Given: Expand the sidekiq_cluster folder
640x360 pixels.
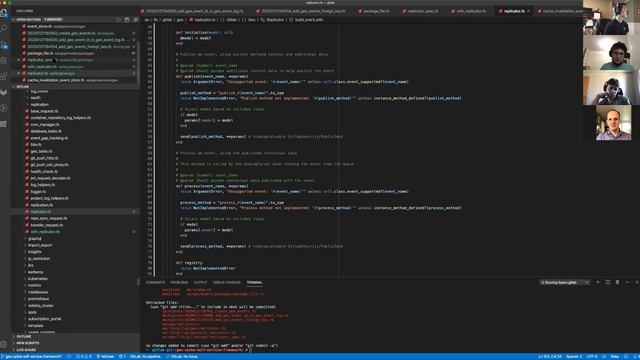Looking at the screenshot, I should [40, 305].
